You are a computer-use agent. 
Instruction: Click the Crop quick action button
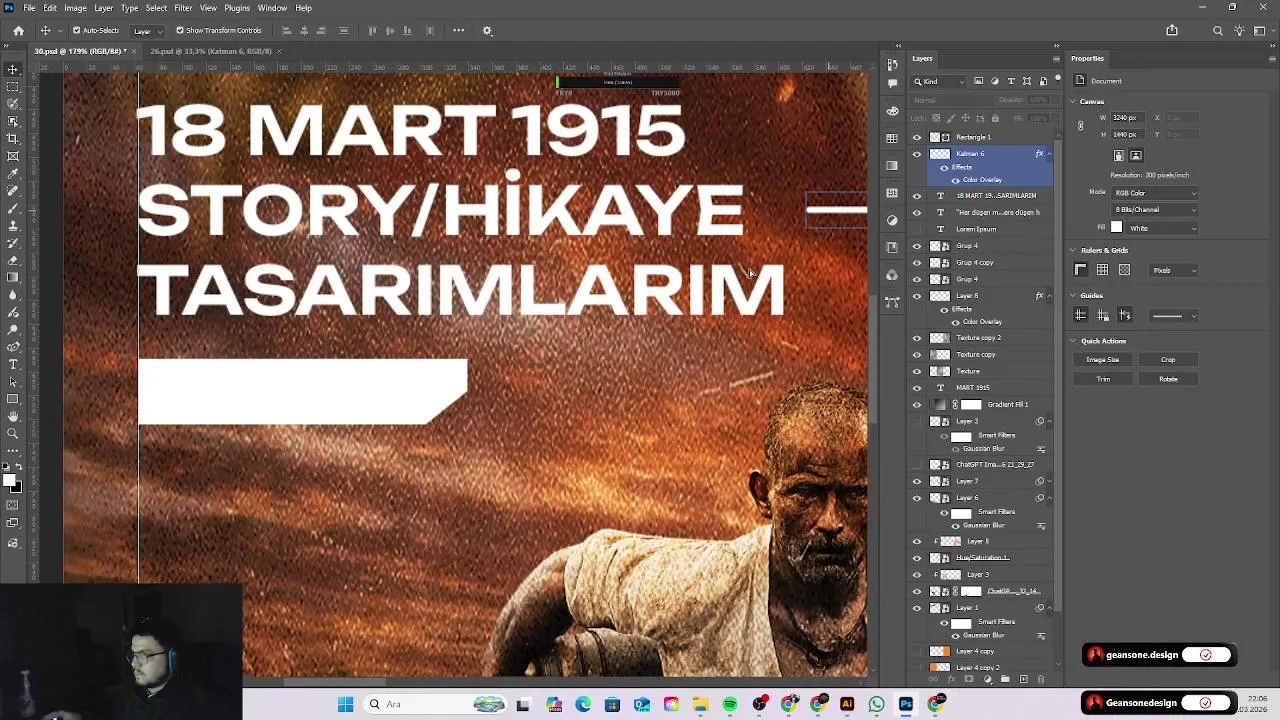(1168, 360)
